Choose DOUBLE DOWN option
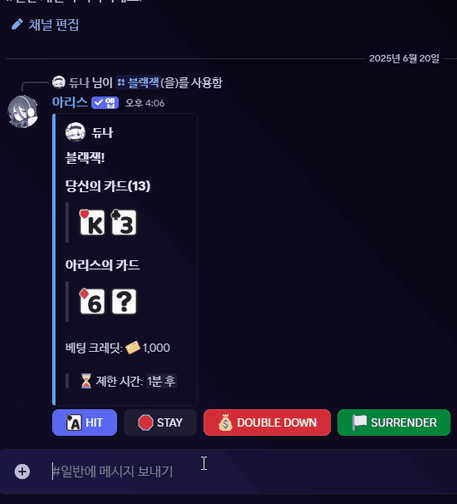The image size is (457, 504). [x=267, y=422]
